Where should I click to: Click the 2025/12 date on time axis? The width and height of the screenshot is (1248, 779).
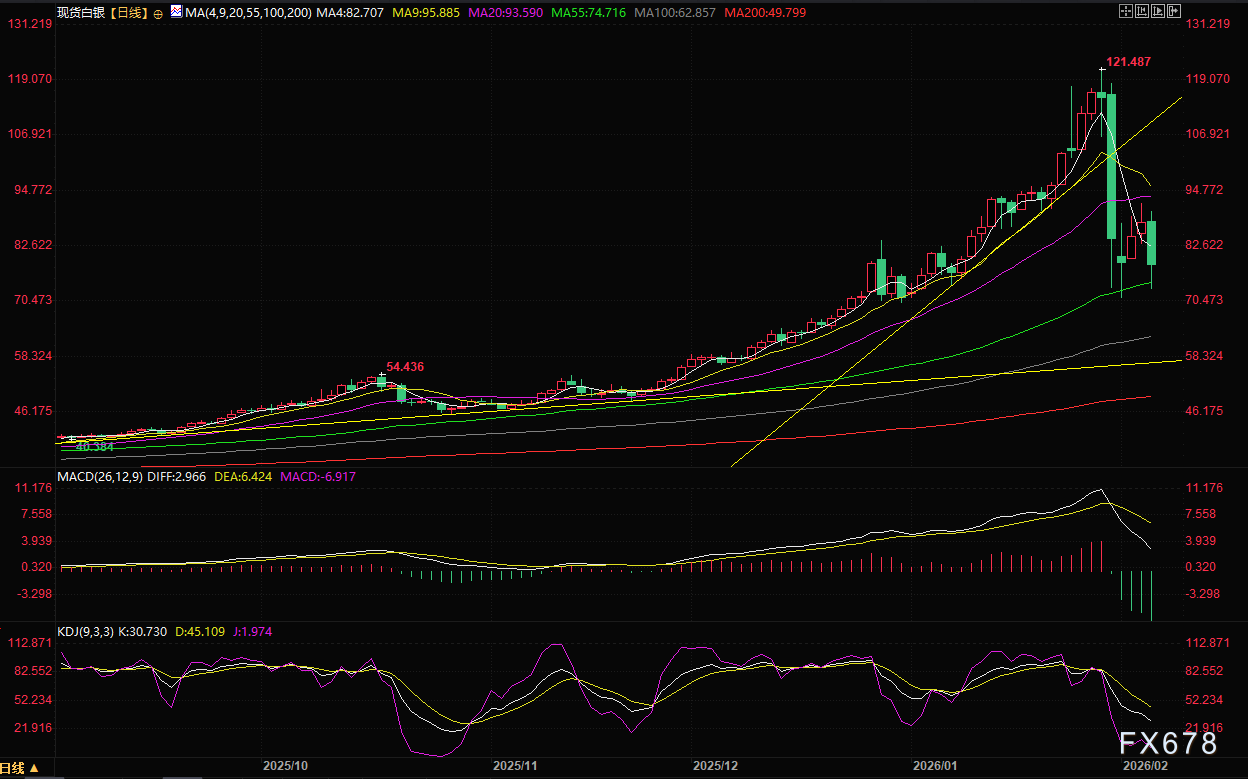714,765
